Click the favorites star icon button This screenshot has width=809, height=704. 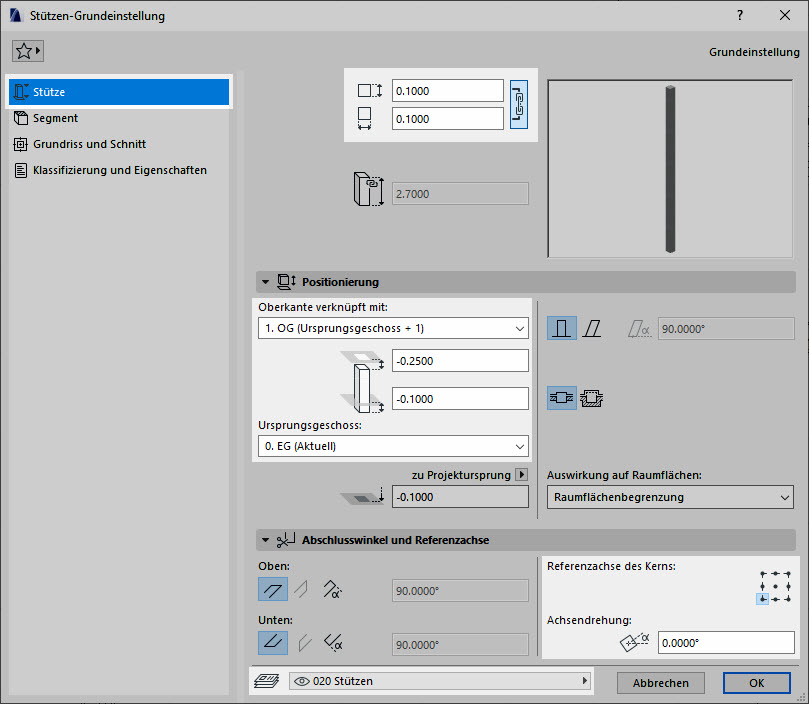pyautogui.click(x=27, y=51)
